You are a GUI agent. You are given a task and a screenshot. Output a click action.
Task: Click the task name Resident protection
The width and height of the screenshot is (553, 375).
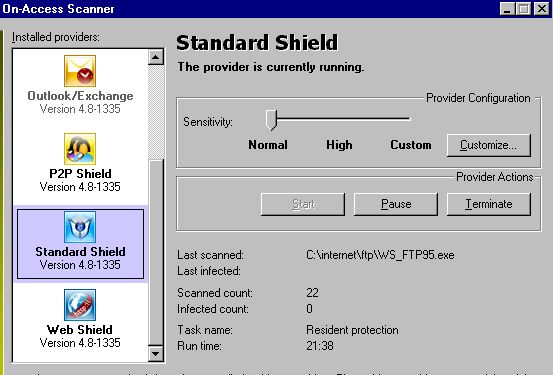(x=352, y=330)
